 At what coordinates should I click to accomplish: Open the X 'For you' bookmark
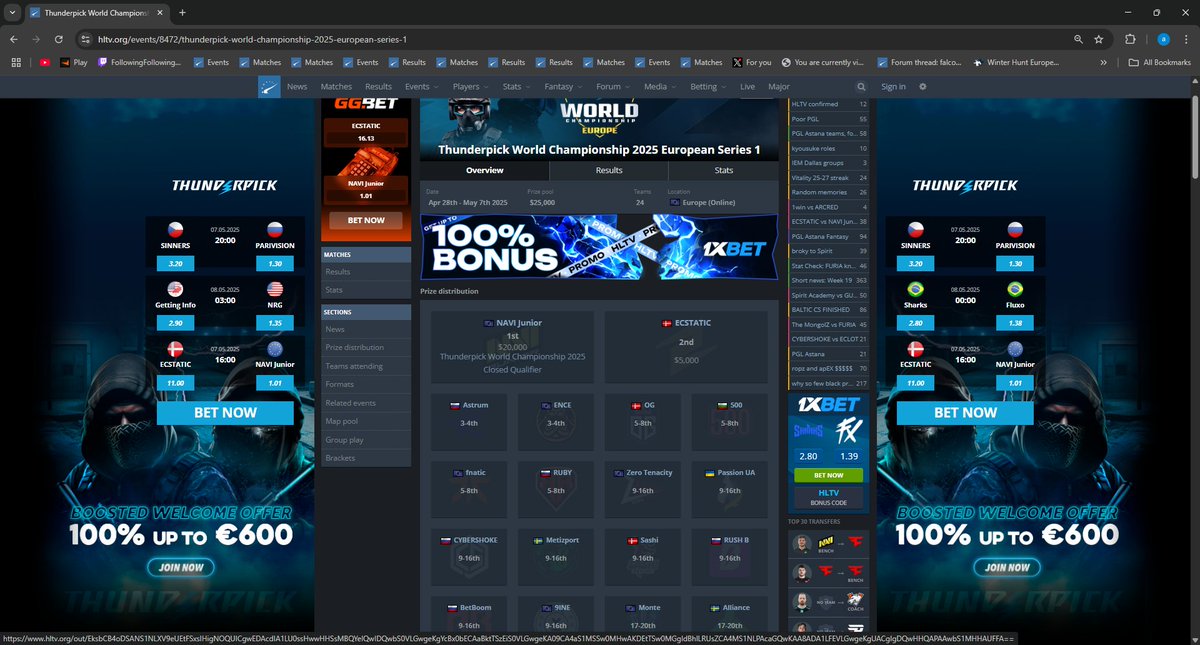pos(752,62)
